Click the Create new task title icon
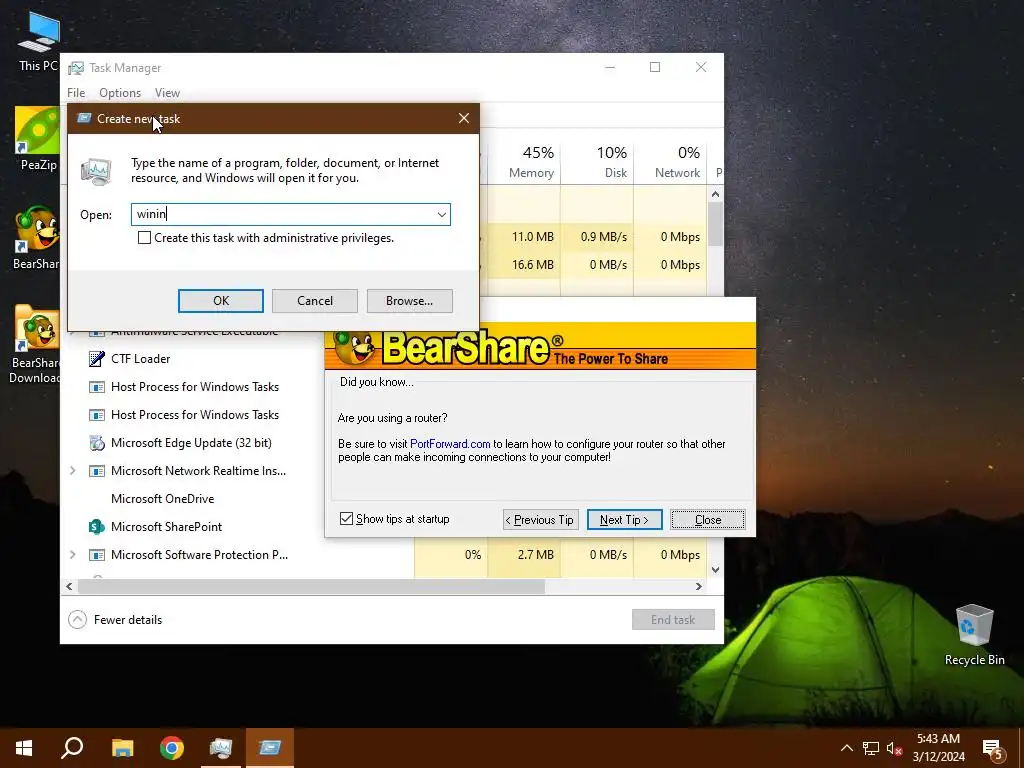This screenshot has height=768, width=1024. 84,118
